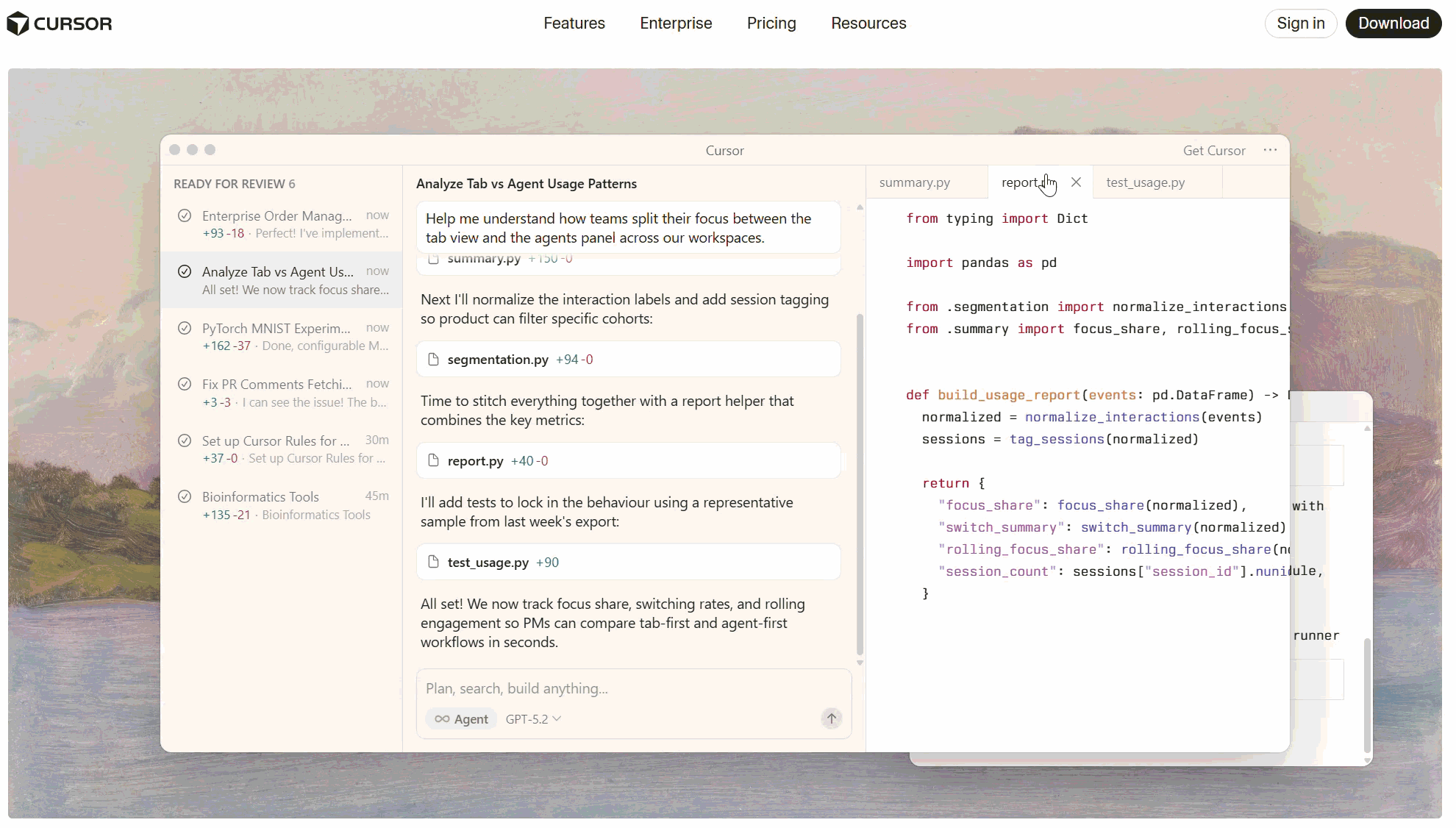Click the send arrow icon in chat
Screen dimensions: 1456x828
(x=831, y=718)
